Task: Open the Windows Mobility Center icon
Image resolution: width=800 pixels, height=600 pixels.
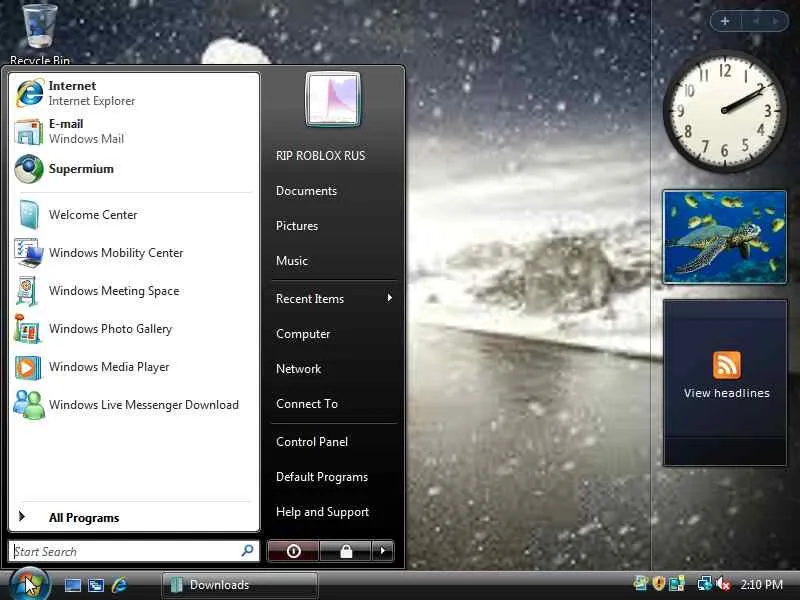Action: [x=29, y=253]
